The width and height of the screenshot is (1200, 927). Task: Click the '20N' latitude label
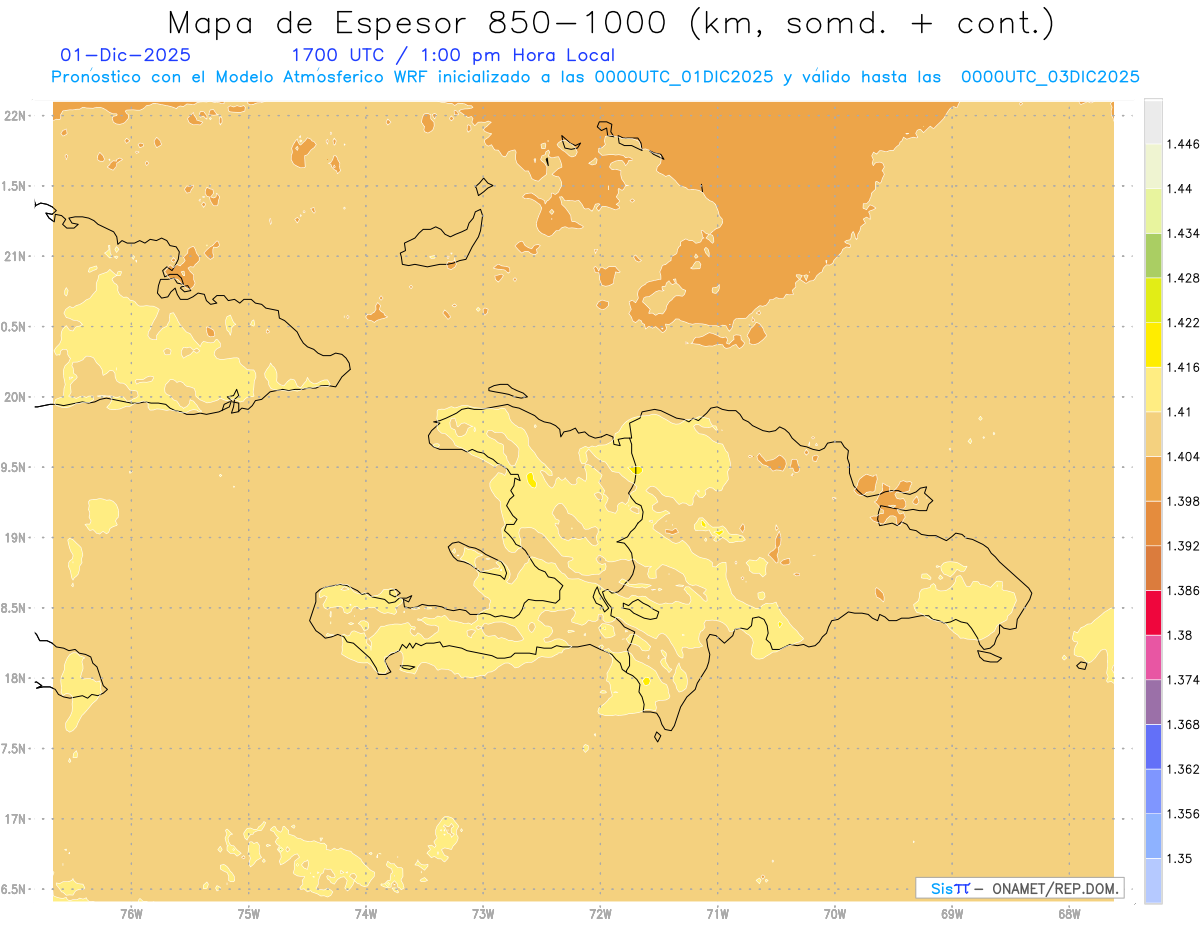[x=14, y=397]
